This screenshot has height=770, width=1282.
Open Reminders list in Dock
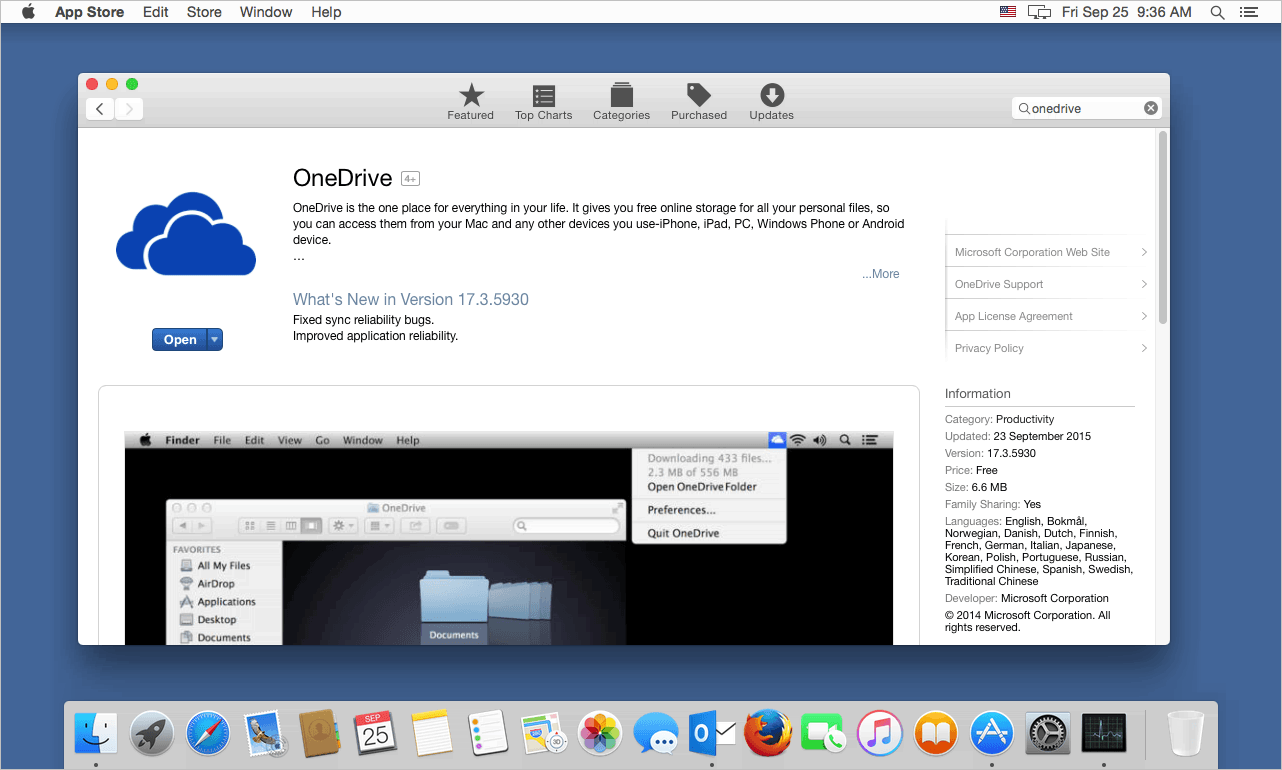[x=488, y=734]
